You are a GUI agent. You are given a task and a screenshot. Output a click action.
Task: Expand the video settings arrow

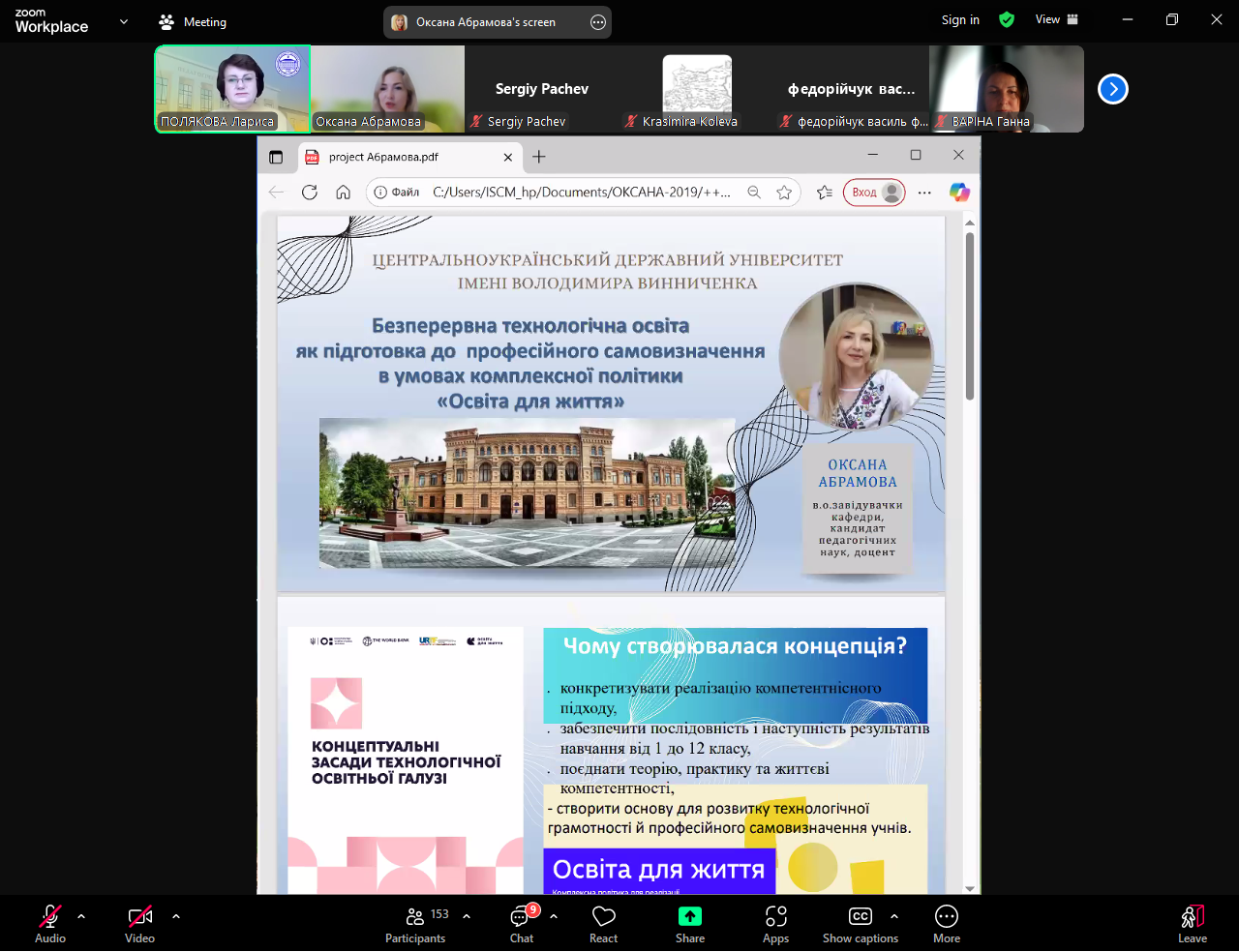[x=176, y=915]
